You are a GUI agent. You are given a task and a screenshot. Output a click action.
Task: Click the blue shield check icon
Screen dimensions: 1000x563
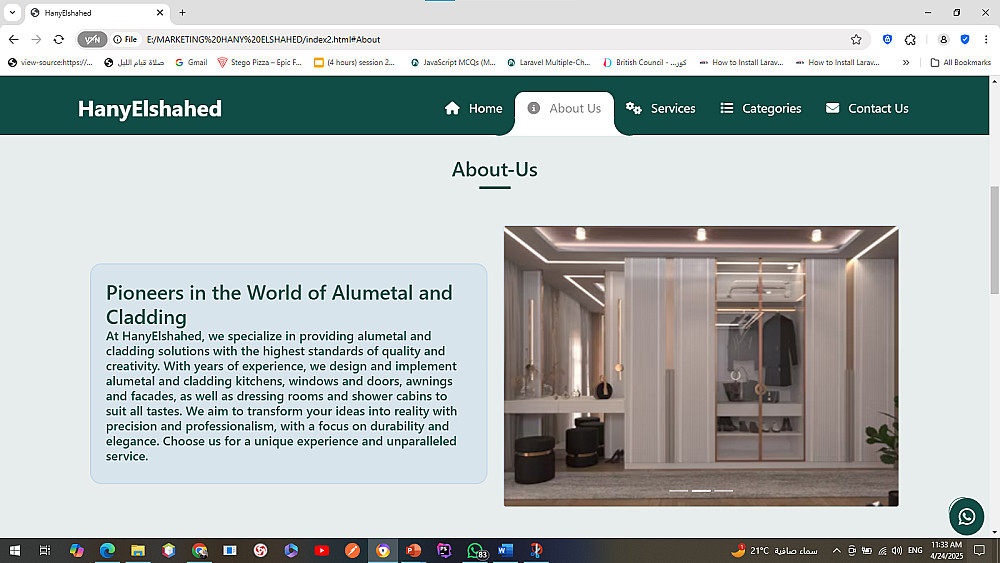(965, 40)
